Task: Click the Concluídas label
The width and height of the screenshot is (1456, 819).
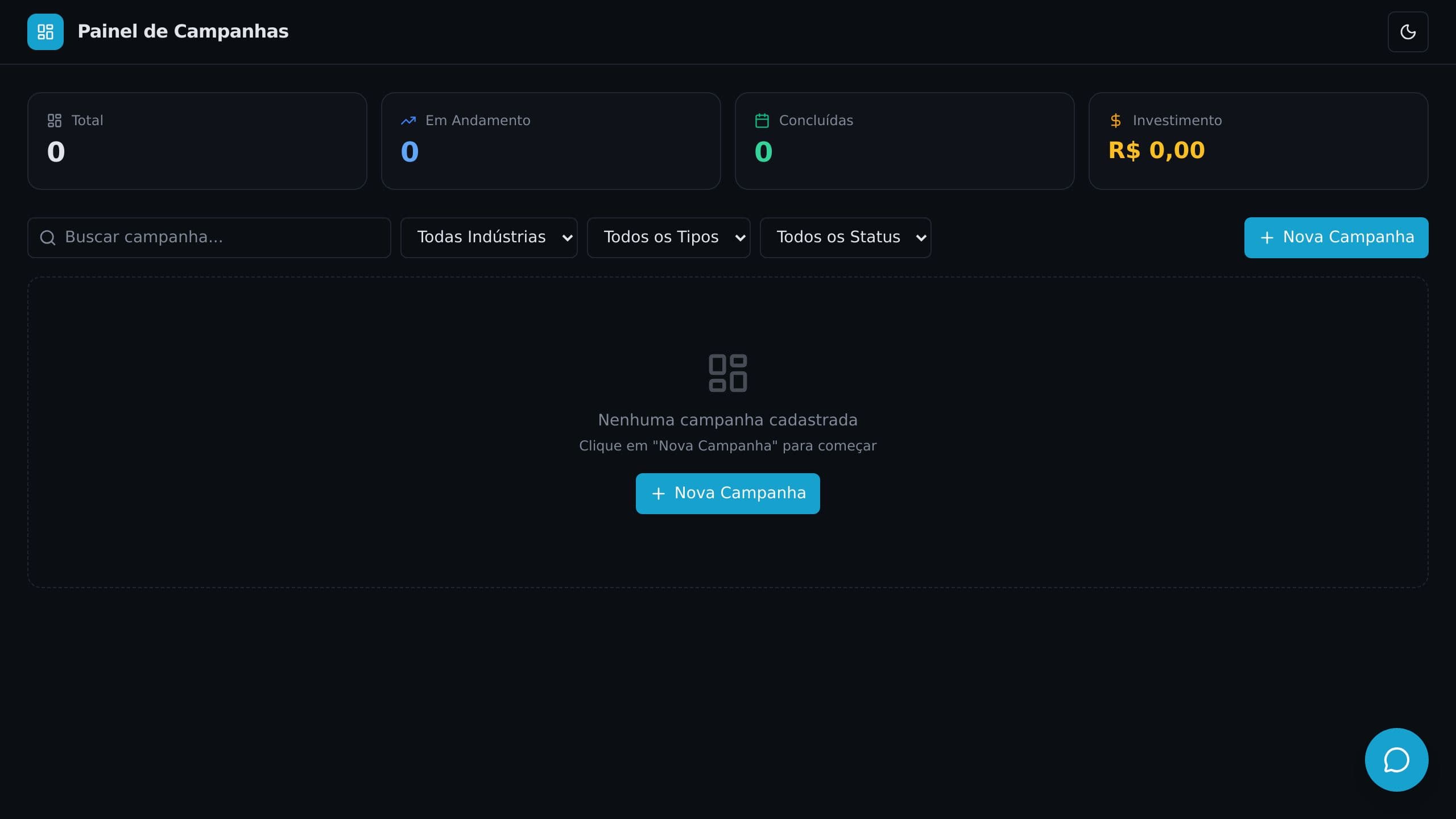Action: click(x=816, y=121)
